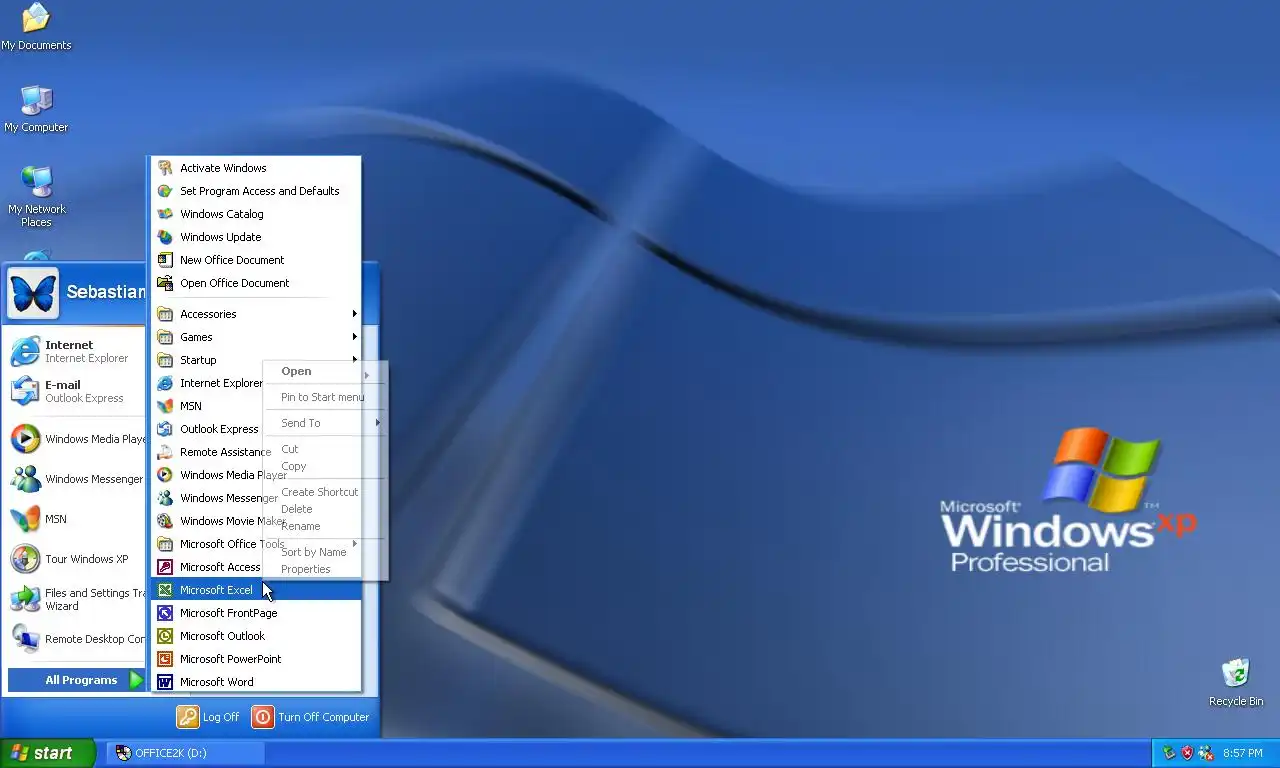This screenshot has width=1280, height=768.
Task: Click the green All Programs arrow
Action: tap(136, 680)
